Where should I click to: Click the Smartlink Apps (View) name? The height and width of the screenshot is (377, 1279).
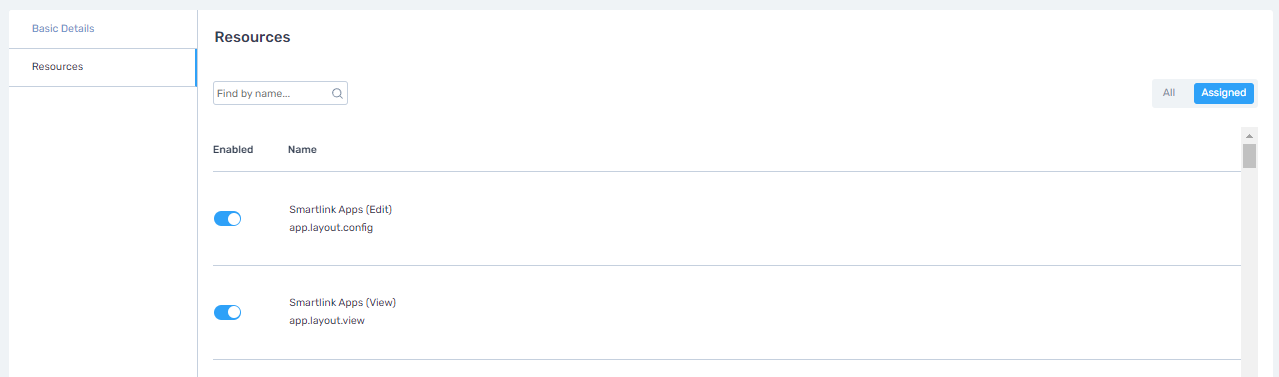point(343,303)
